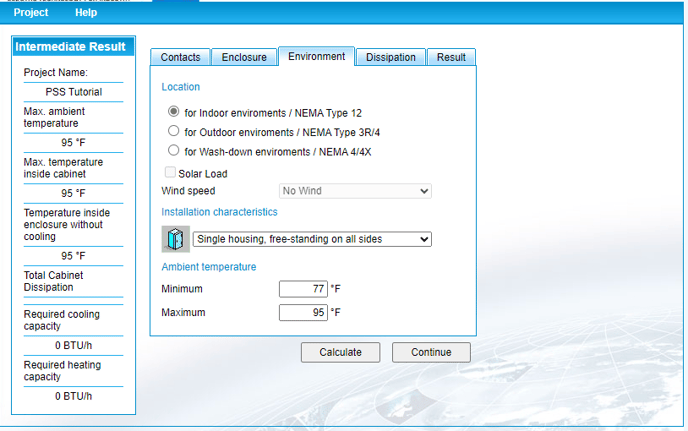Click the PSS Tutorial project name
The height and width of the screenshot is (431, 688).
(74, 92)
